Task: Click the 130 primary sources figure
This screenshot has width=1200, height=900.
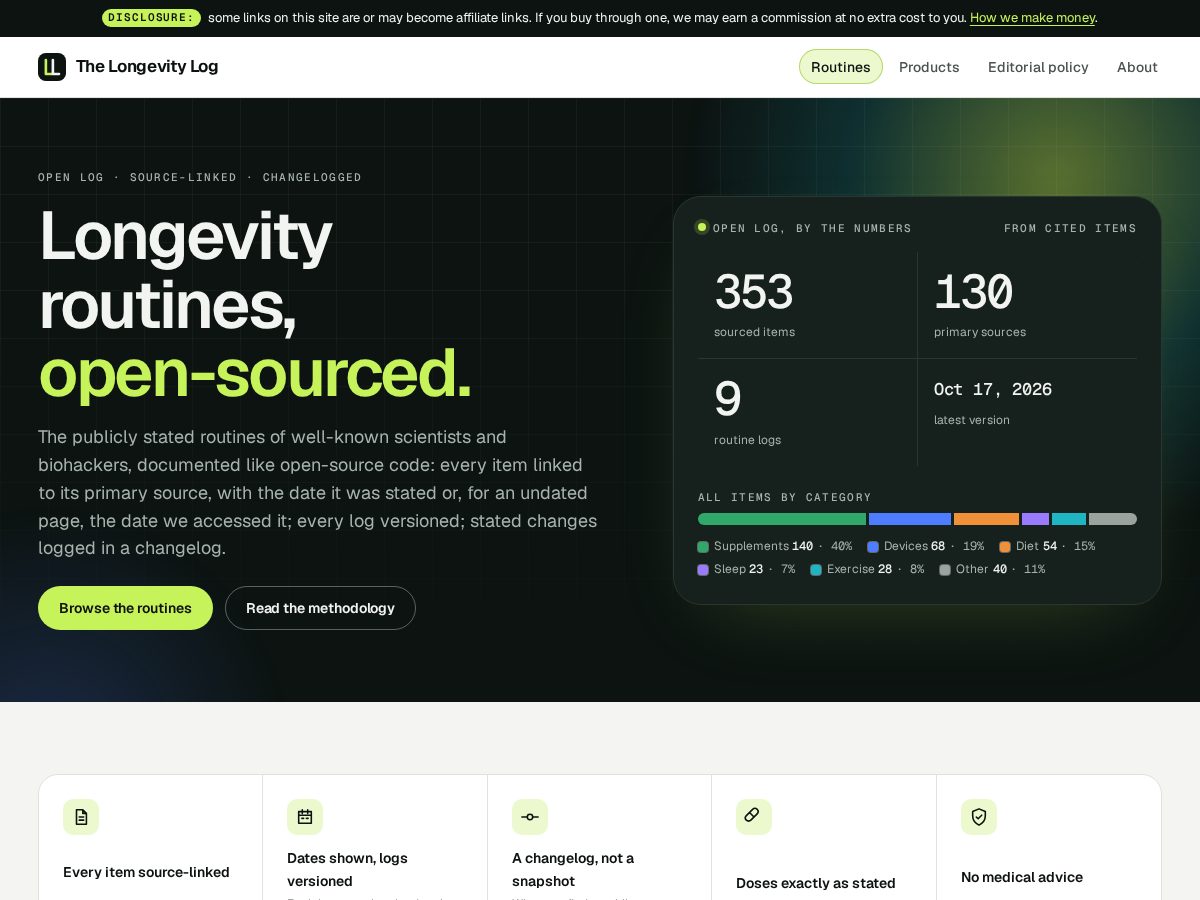Action: point(973,293)
